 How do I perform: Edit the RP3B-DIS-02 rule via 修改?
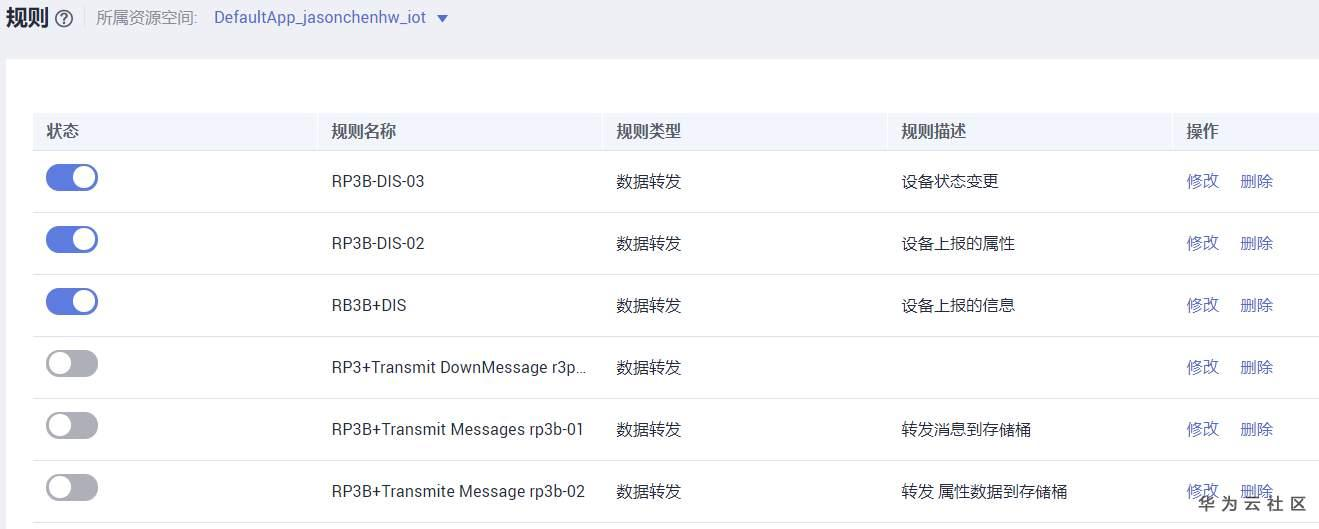[1202, 244]
